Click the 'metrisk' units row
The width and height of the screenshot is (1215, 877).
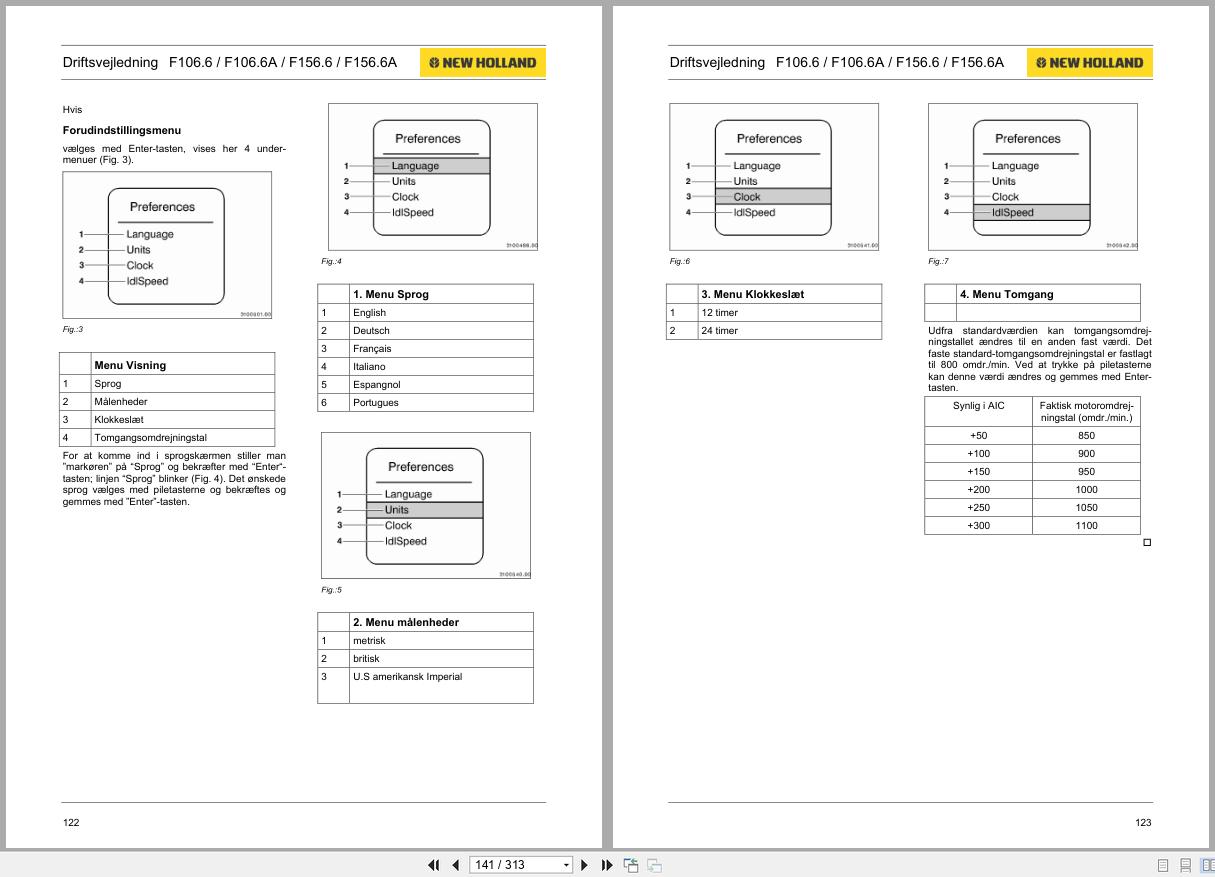tap(425, 640)
